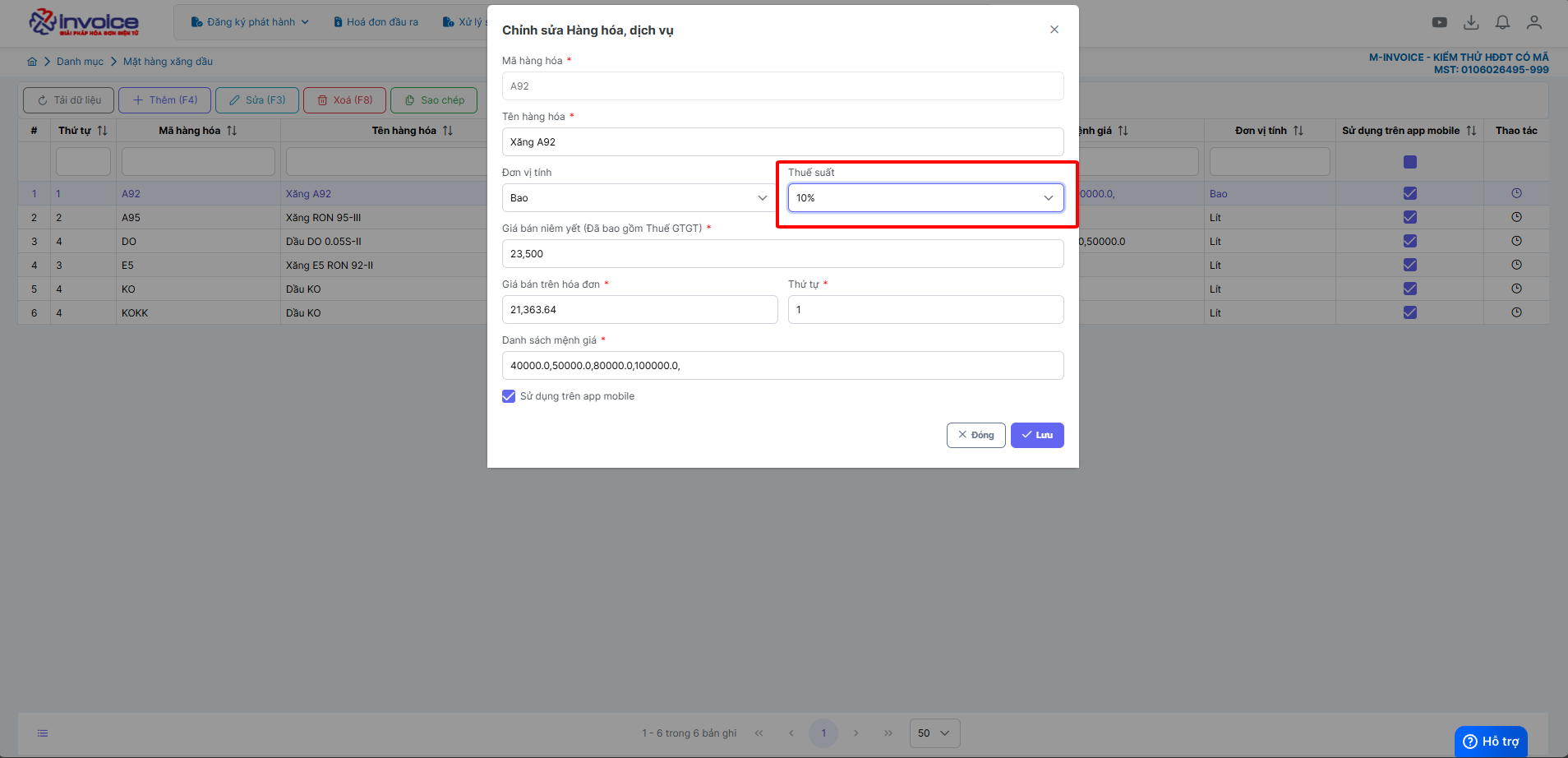Go to the last page arrow
Image resolution: width=1568 pixels, height=758 pixels.
(x=888, y=733)
